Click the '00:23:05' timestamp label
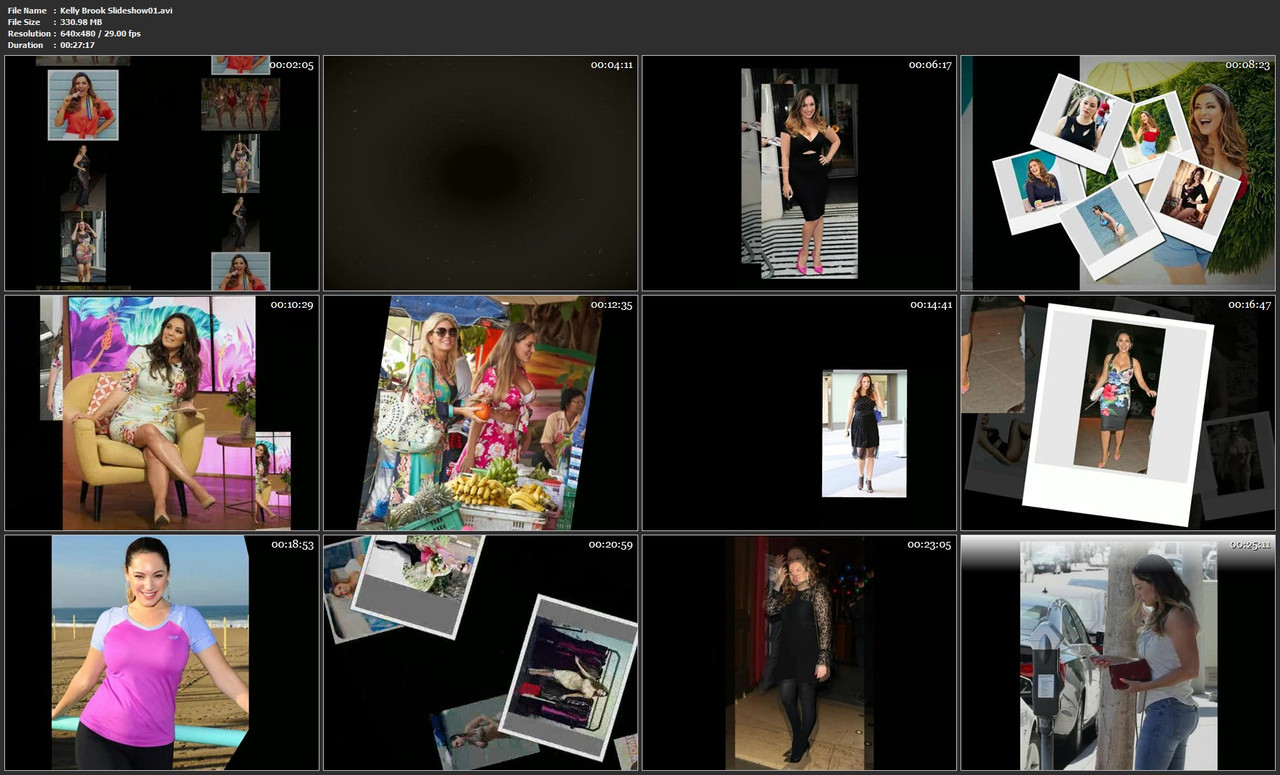 click(x=930, y=545)
